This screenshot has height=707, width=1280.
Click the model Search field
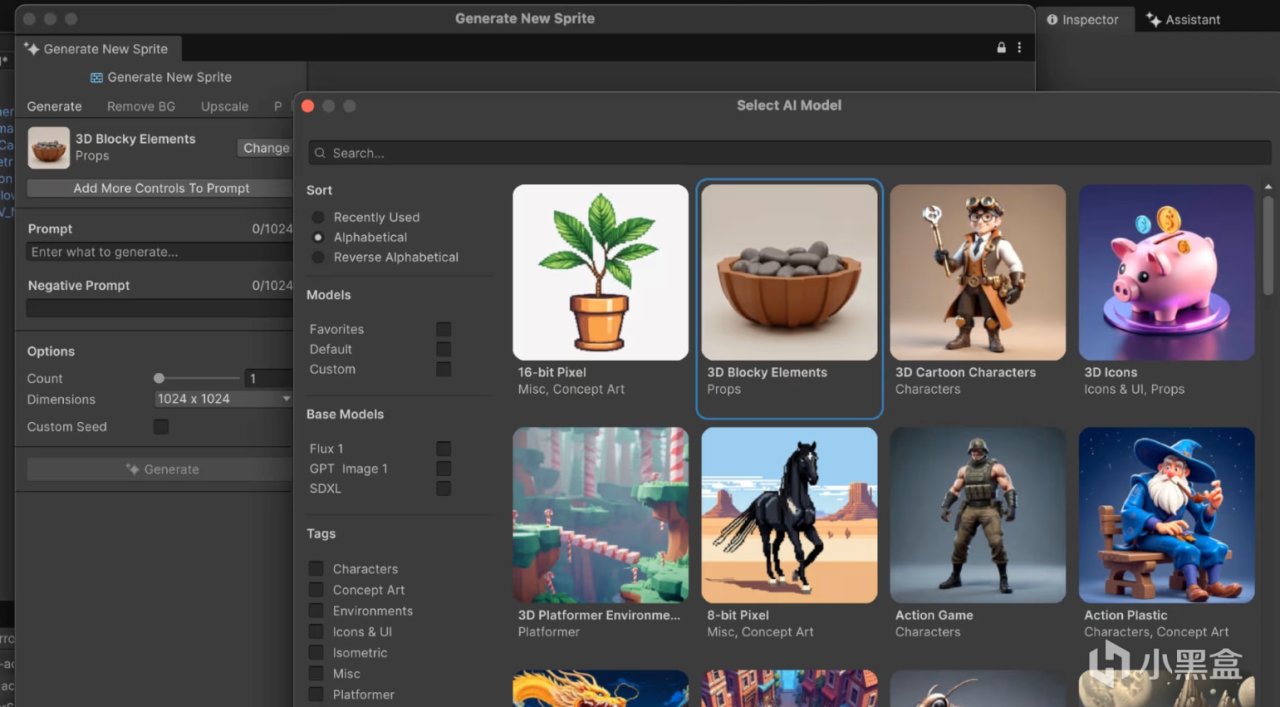(790, 153)
